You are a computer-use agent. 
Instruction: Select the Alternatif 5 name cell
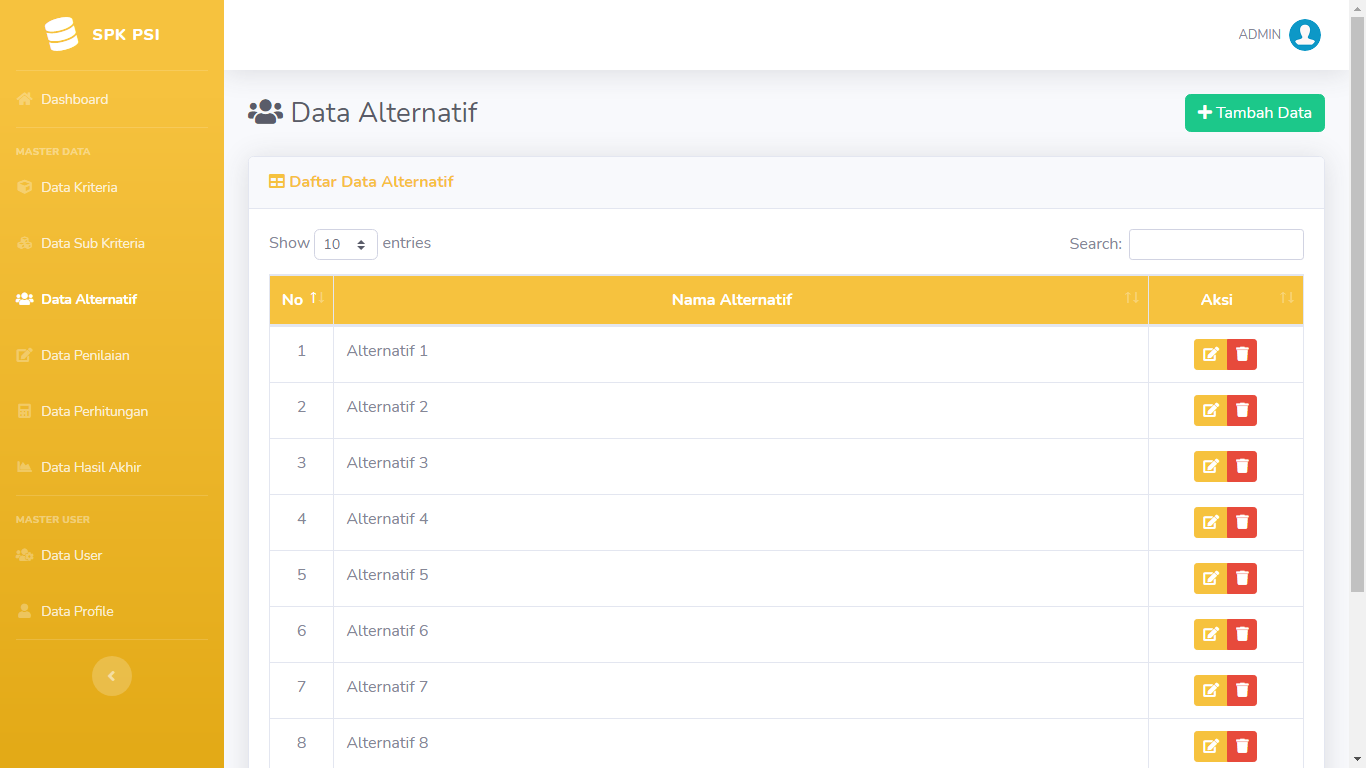click(741, 578)
